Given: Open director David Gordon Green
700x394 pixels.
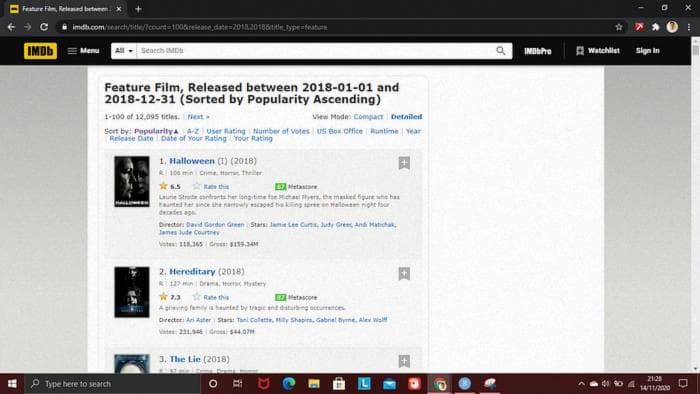Looking at the screenshot, I should pyautogui.click(x=215, y=224).
